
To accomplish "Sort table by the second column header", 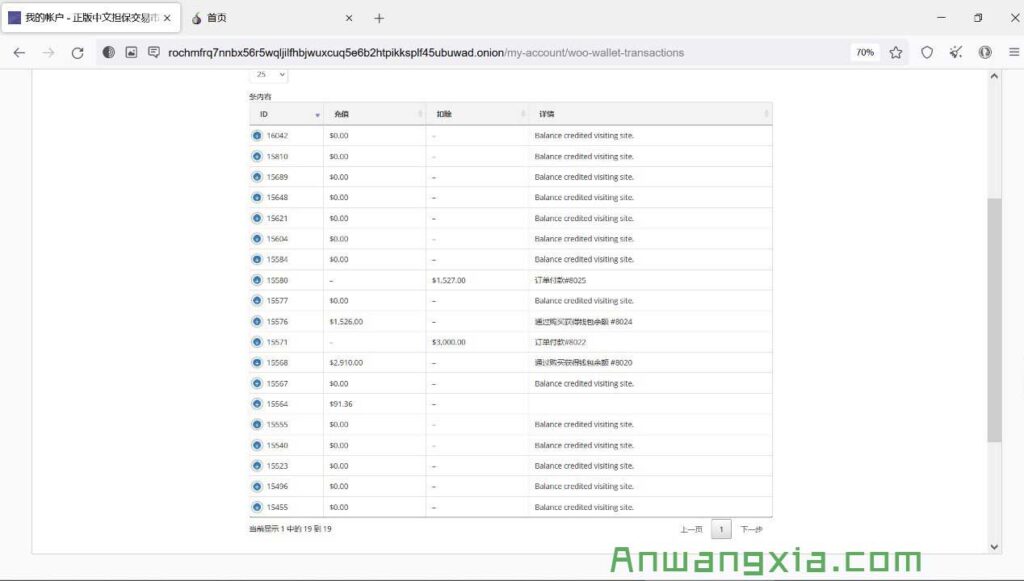I will [x=375, y=114].
